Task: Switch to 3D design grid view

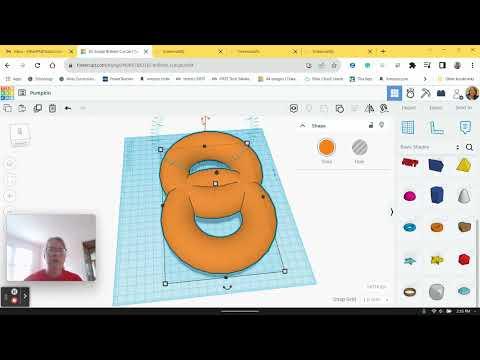Action: pyautogui.click(x=394, y=93)
